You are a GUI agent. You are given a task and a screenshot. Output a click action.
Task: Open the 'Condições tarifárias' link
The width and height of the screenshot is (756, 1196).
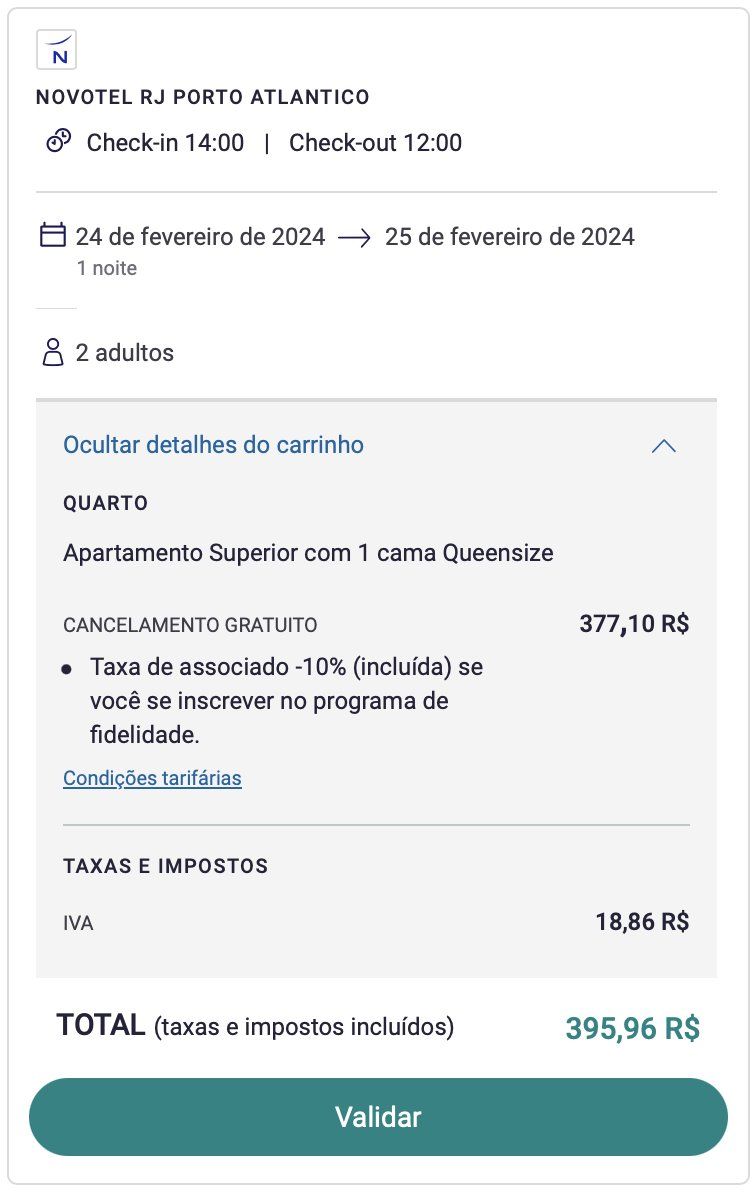tap(152, 778)
